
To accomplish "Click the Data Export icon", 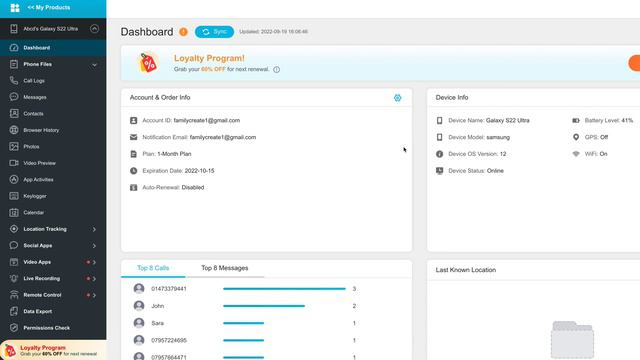I will tap(14, 311).
